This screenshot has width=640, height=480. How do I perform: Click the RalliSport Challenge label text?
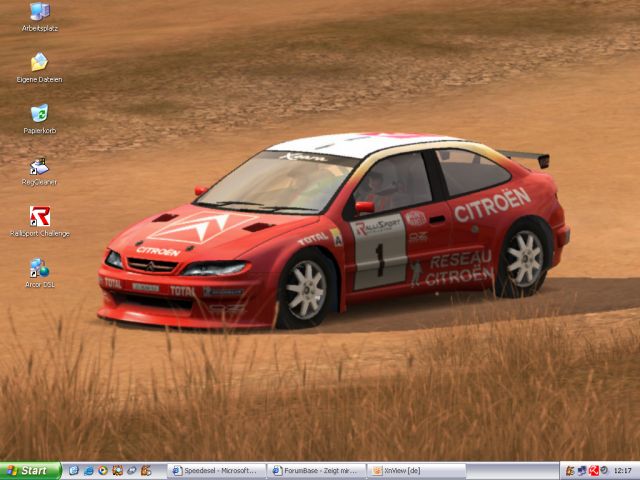(40, 233)
